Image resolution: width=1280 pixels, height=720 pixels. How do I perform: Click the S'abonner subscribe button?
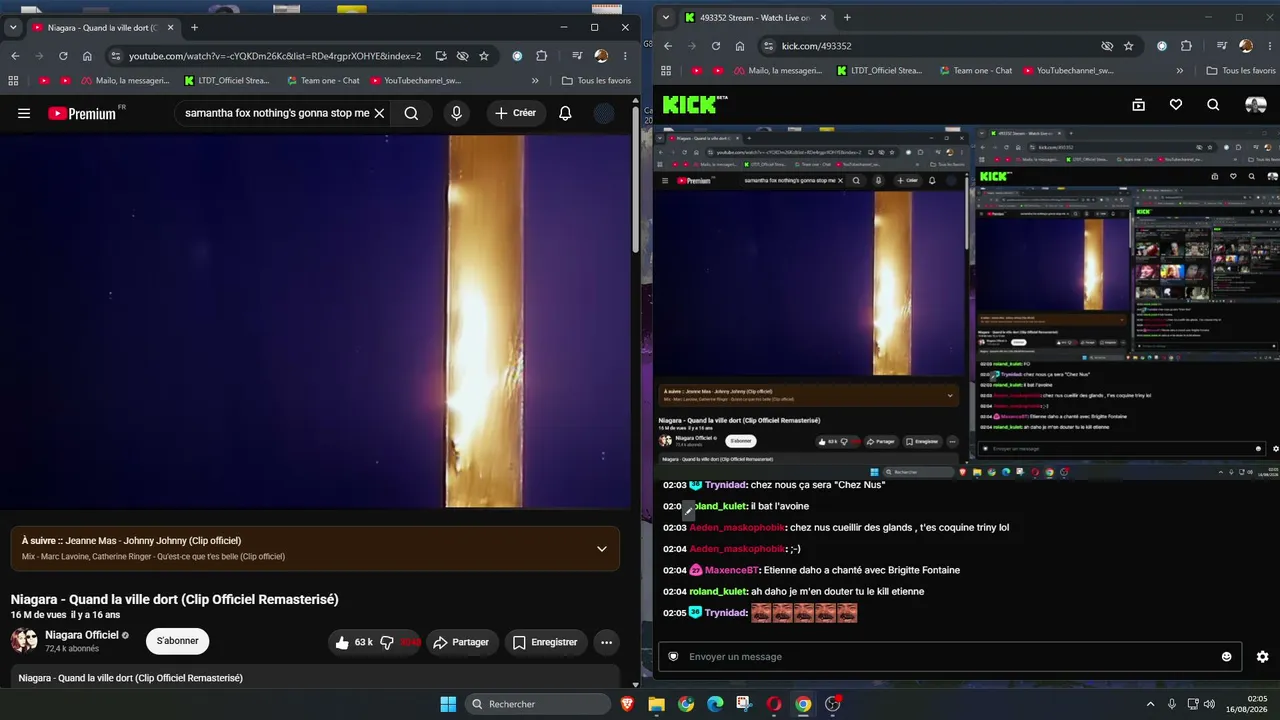coord(177,641)
